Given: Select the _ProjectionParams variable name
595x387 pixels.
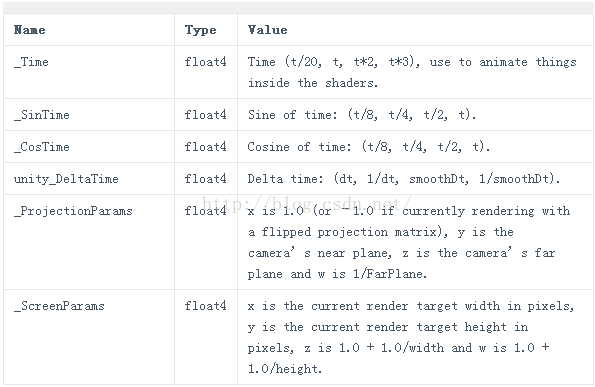Looking at the screenshot, I should (73, 211).
